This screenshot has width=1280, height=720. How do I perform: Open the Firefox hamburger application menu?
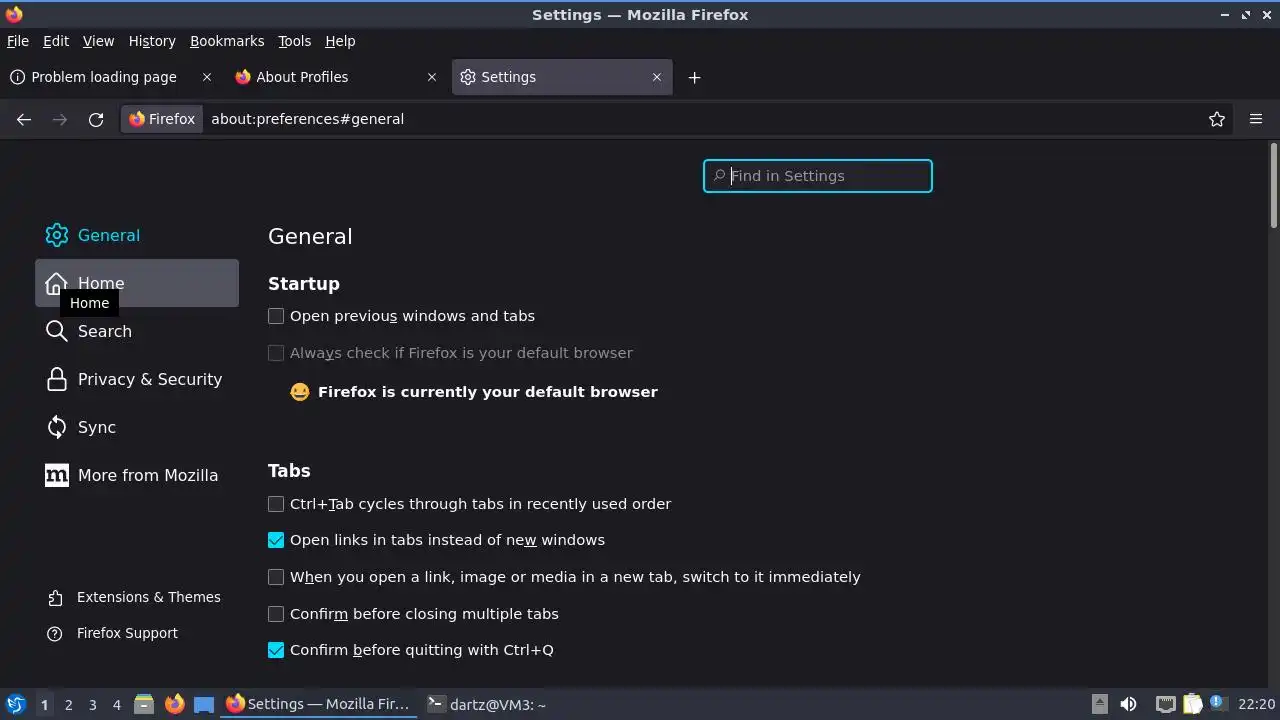coord(1256,119)
